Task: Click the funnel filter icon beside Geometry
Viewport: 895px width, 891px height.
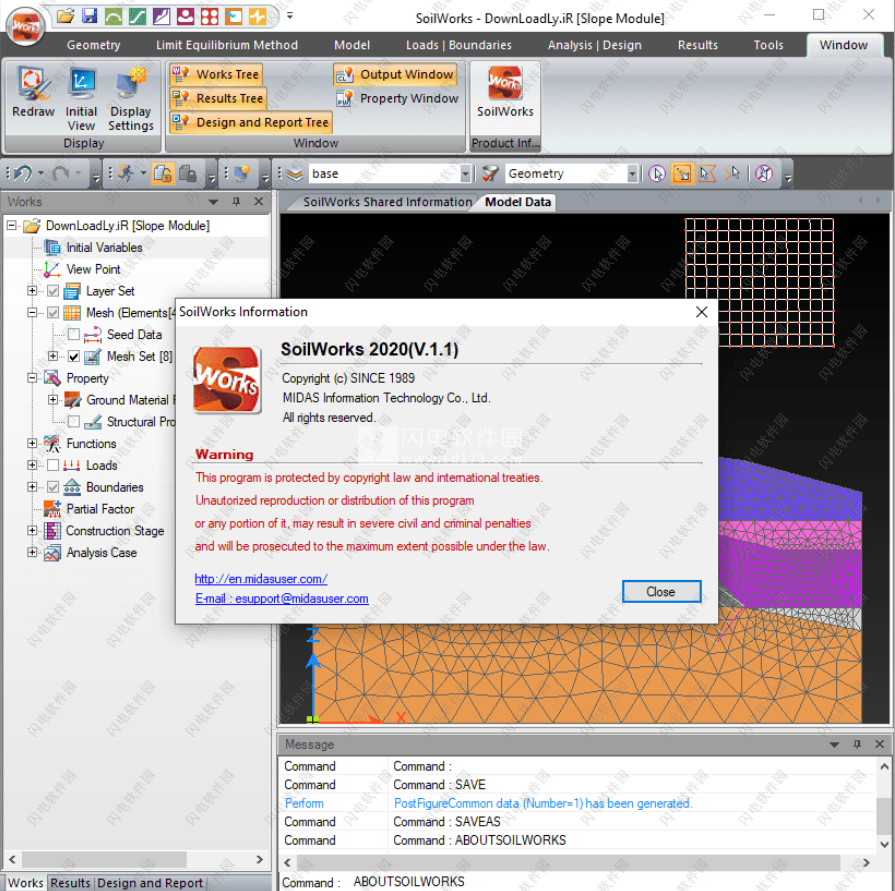Action: (490, 173)
